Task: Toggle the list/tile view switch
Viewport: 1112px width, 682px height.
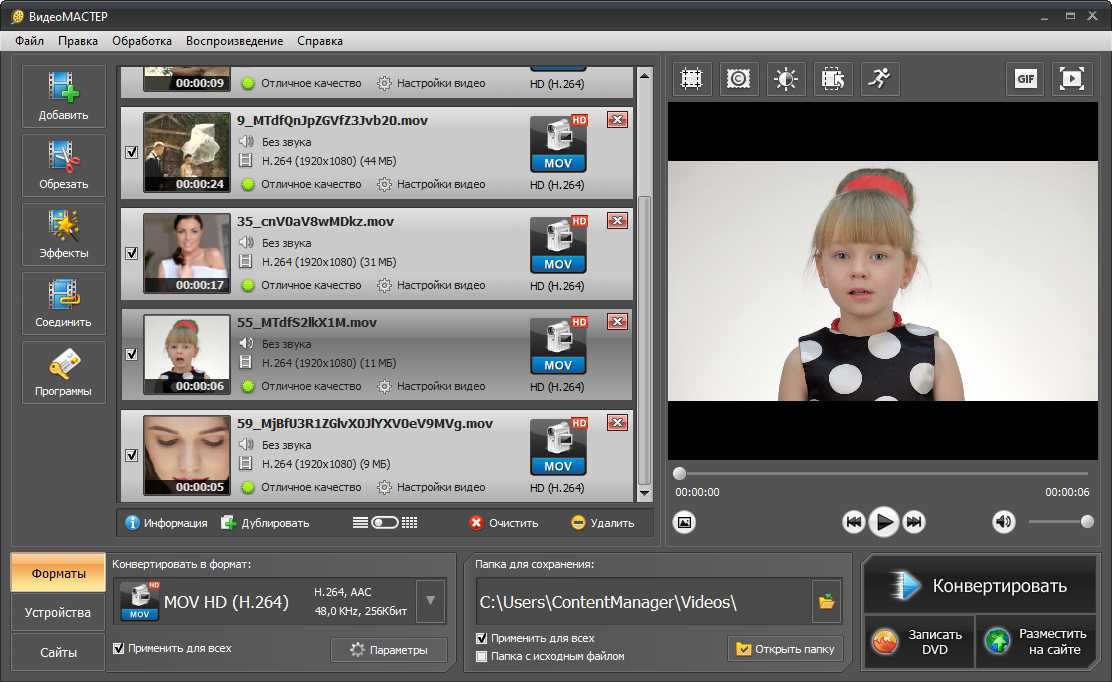Action: 385,522
